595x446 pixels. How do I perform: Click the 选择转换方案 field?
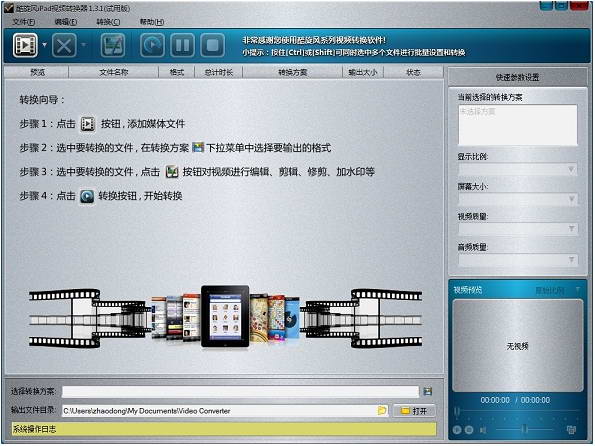point(240,391)
